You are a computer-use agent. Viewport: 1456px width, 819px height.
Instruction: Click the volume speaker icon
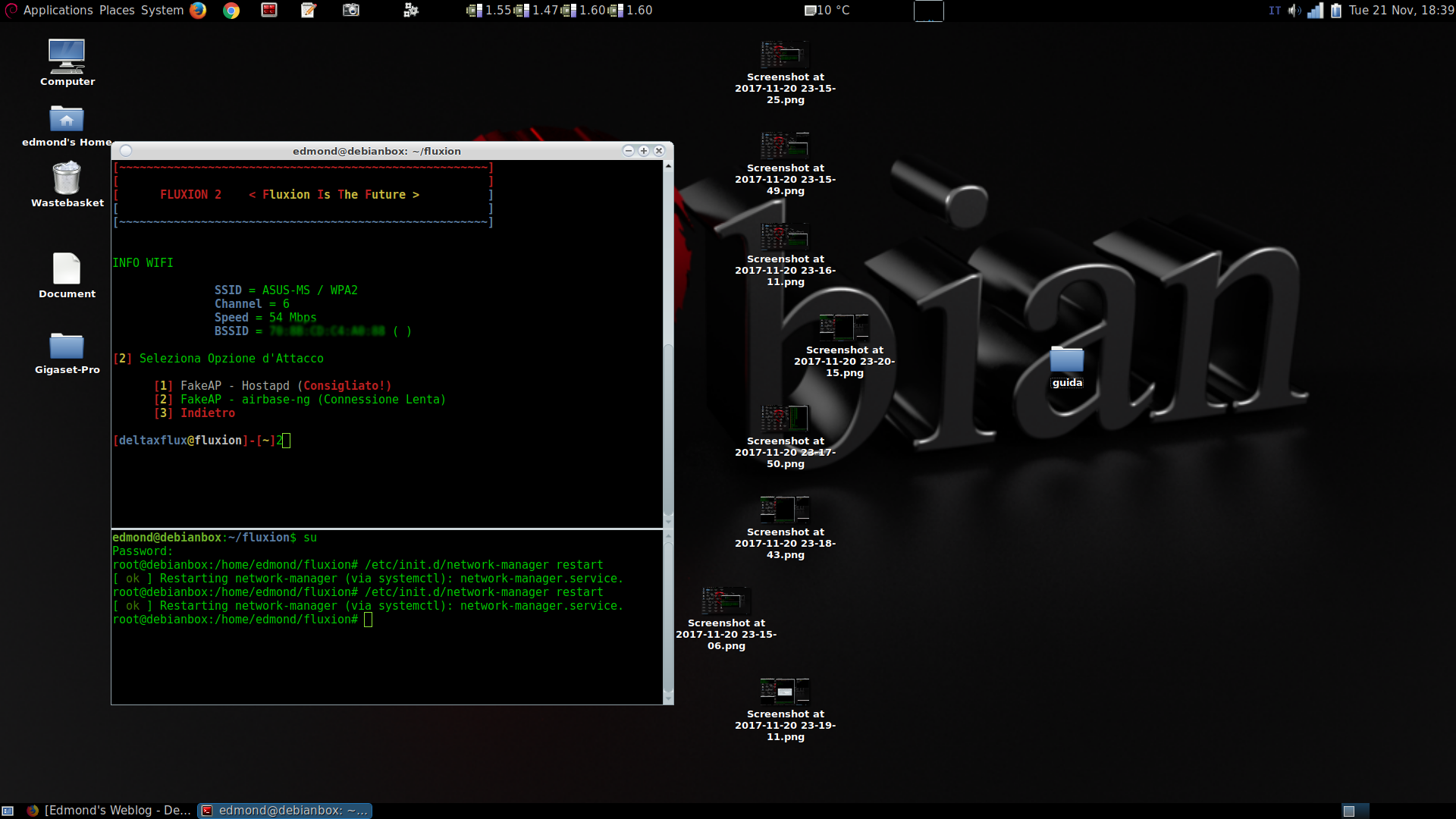click(1294, 10)
